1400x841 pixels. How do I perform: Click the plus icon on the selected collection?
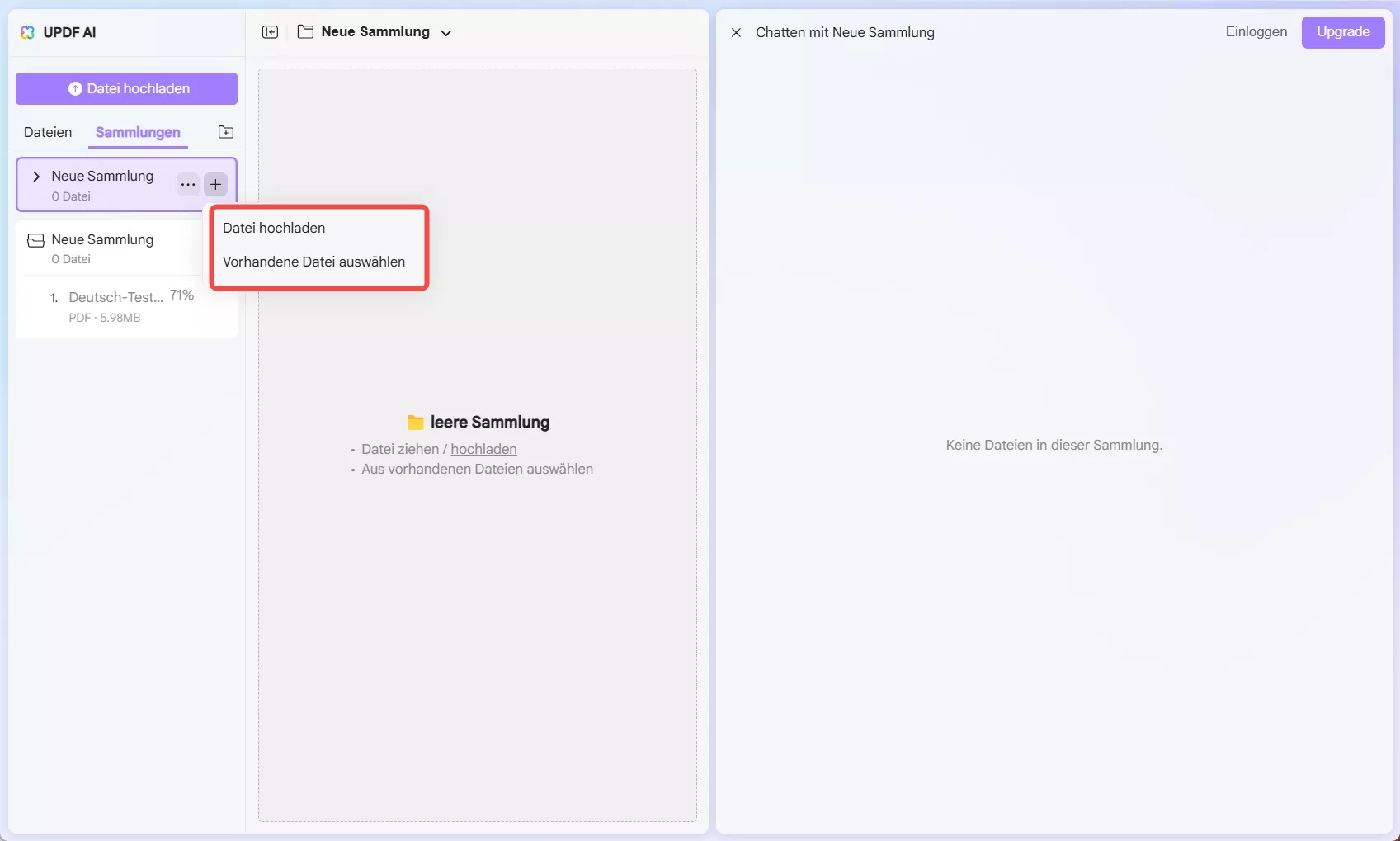point(215,184)
